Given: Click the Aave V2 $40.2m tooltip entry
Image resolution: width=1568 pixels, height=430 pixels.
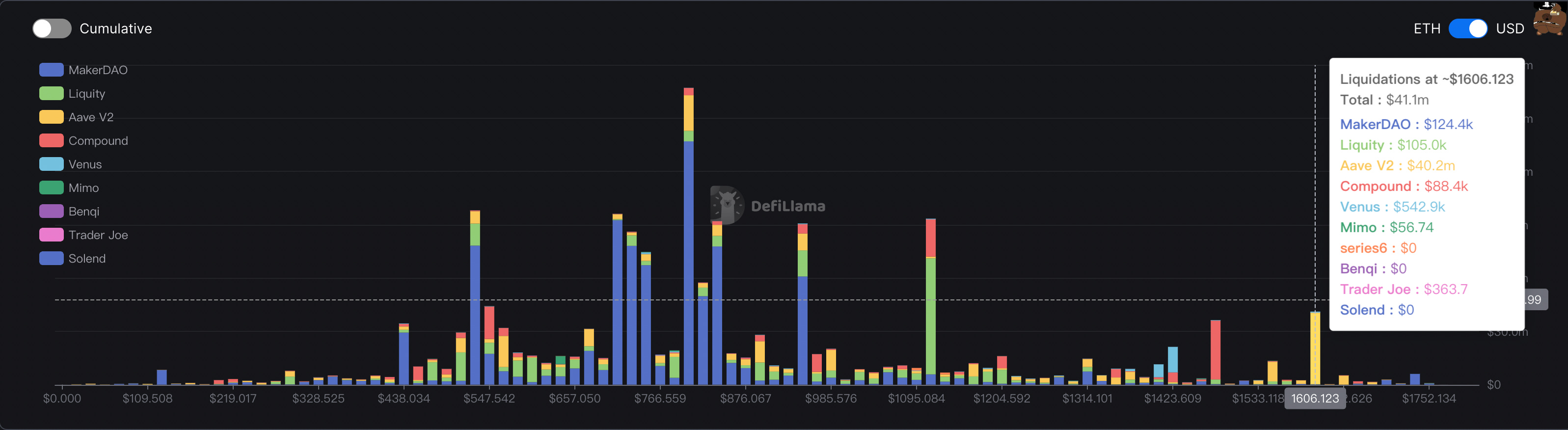Looking at the screenshot, I should tap(1397, 165).
